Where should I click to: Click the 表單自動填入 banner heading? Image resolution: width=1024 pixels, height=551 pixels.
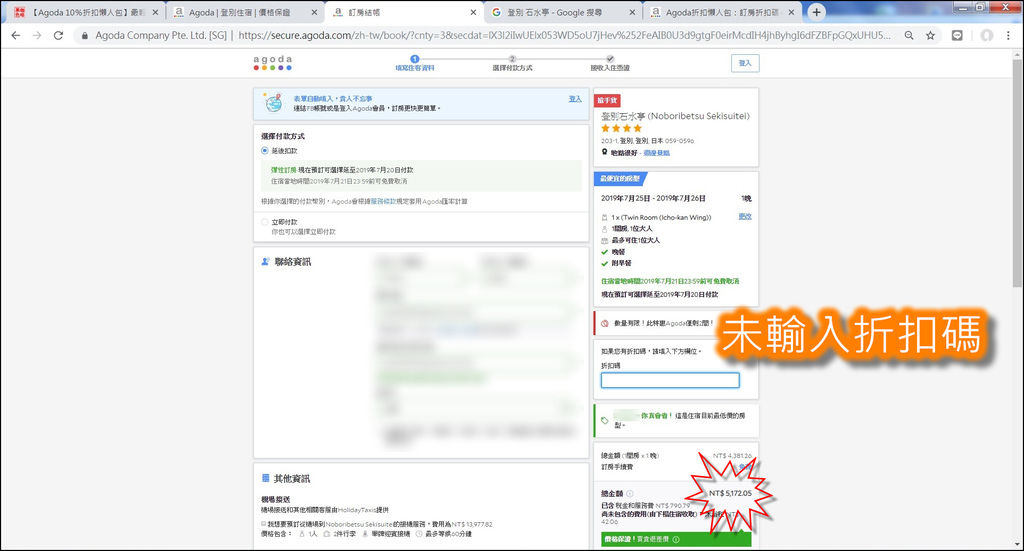click(332, 99)
